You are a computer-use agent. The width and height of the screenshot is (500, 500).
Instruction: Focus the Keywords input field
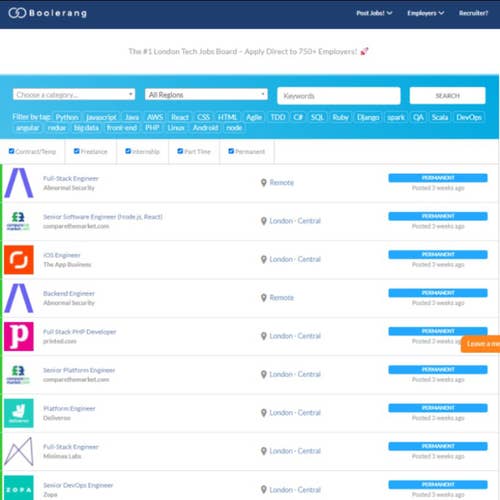tap(339, 96)
